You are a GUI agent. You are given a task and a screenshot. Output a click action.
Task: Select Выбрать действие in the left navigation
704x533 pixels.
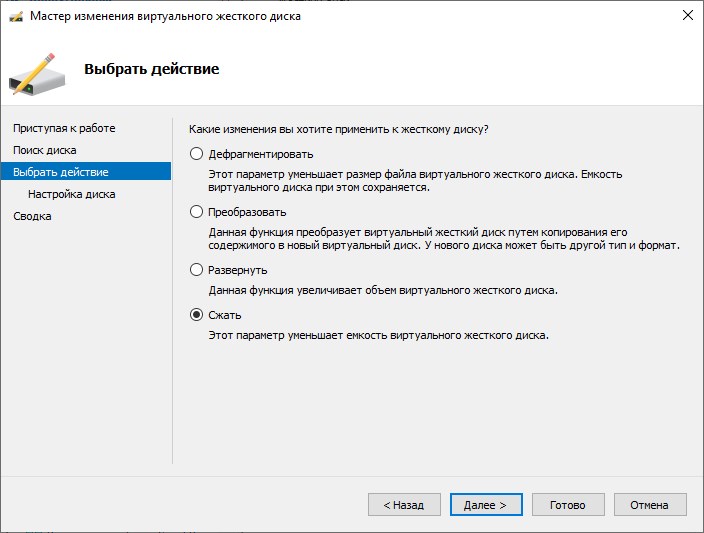pyautogui.click(x=61, y=172)
